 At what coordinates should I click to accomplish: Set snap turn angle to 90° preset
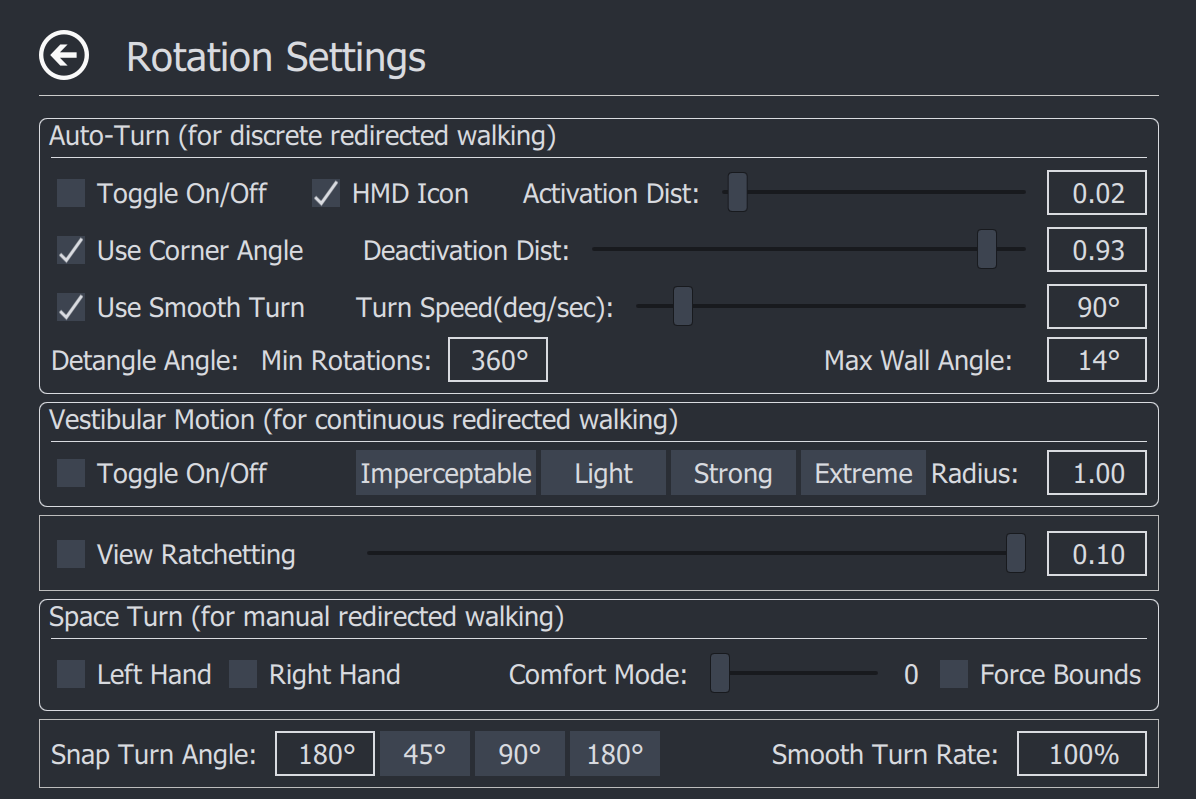pyautogui.click(x=519, y=754)
